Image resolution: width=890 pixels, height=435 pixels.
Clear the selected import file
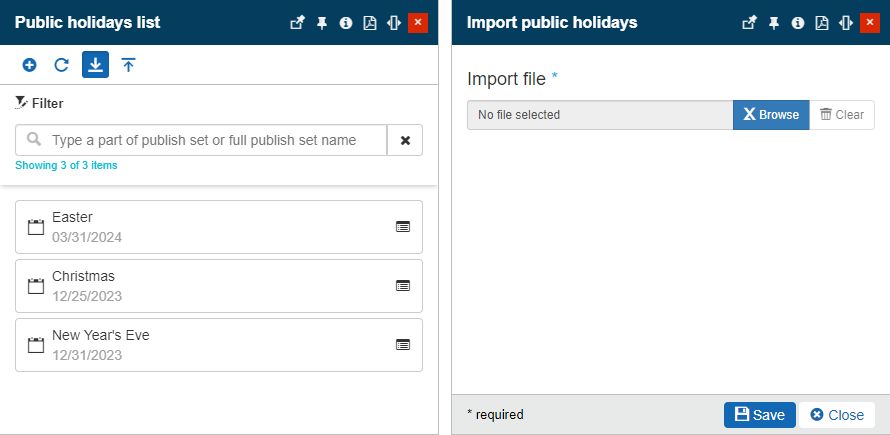click(x=842, y=115)
